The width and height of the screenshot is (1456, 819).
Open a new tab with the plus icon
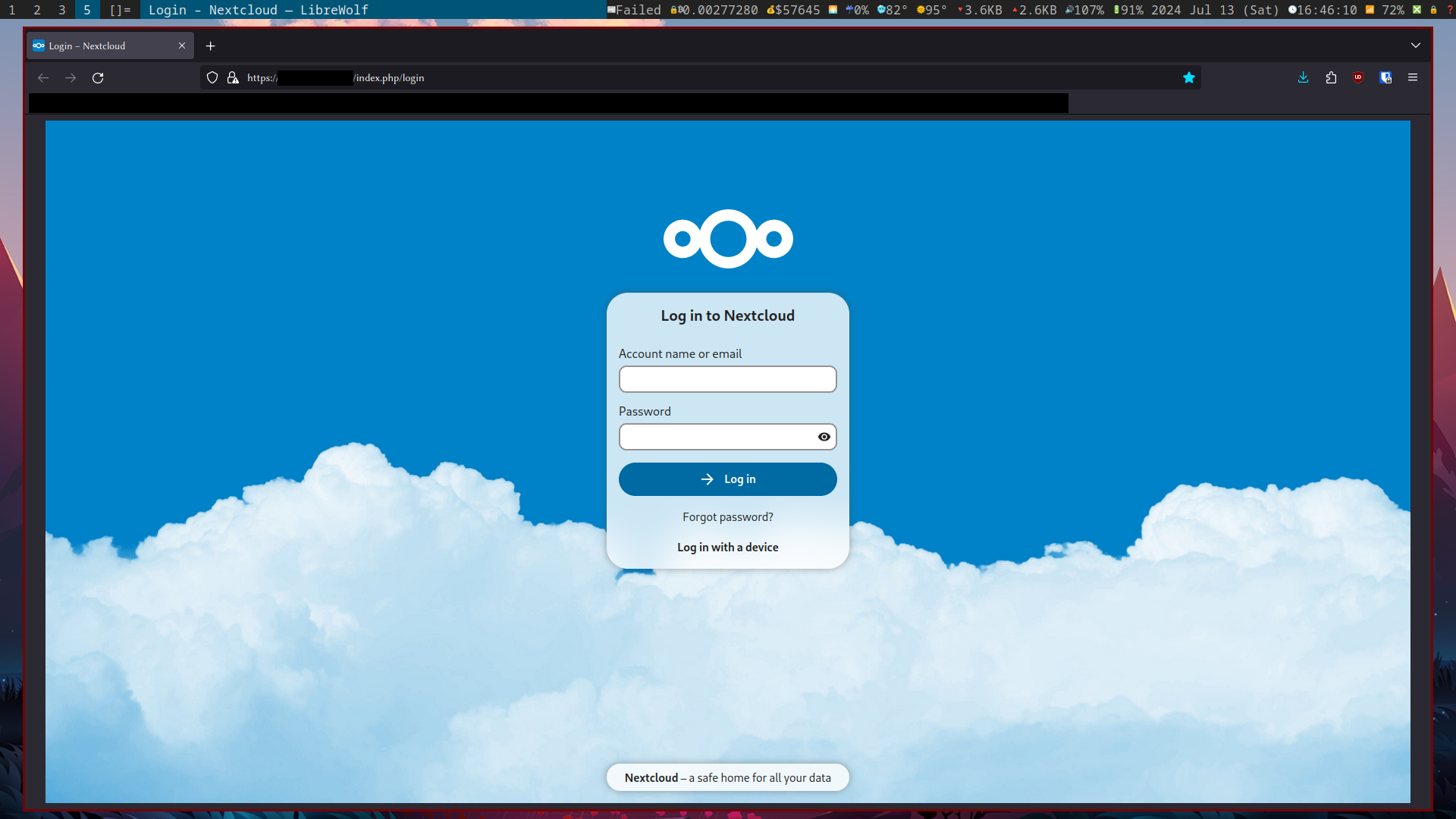(x=211, y=46)
